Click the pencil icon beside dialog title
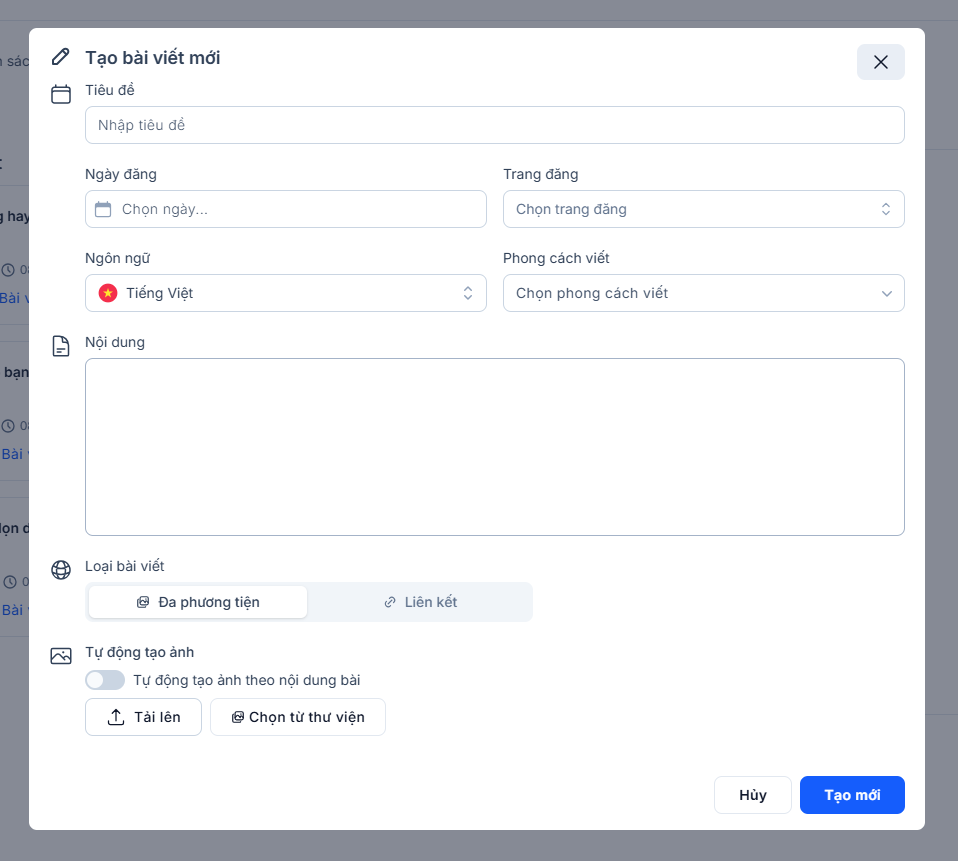 click(x=61, y=57)
